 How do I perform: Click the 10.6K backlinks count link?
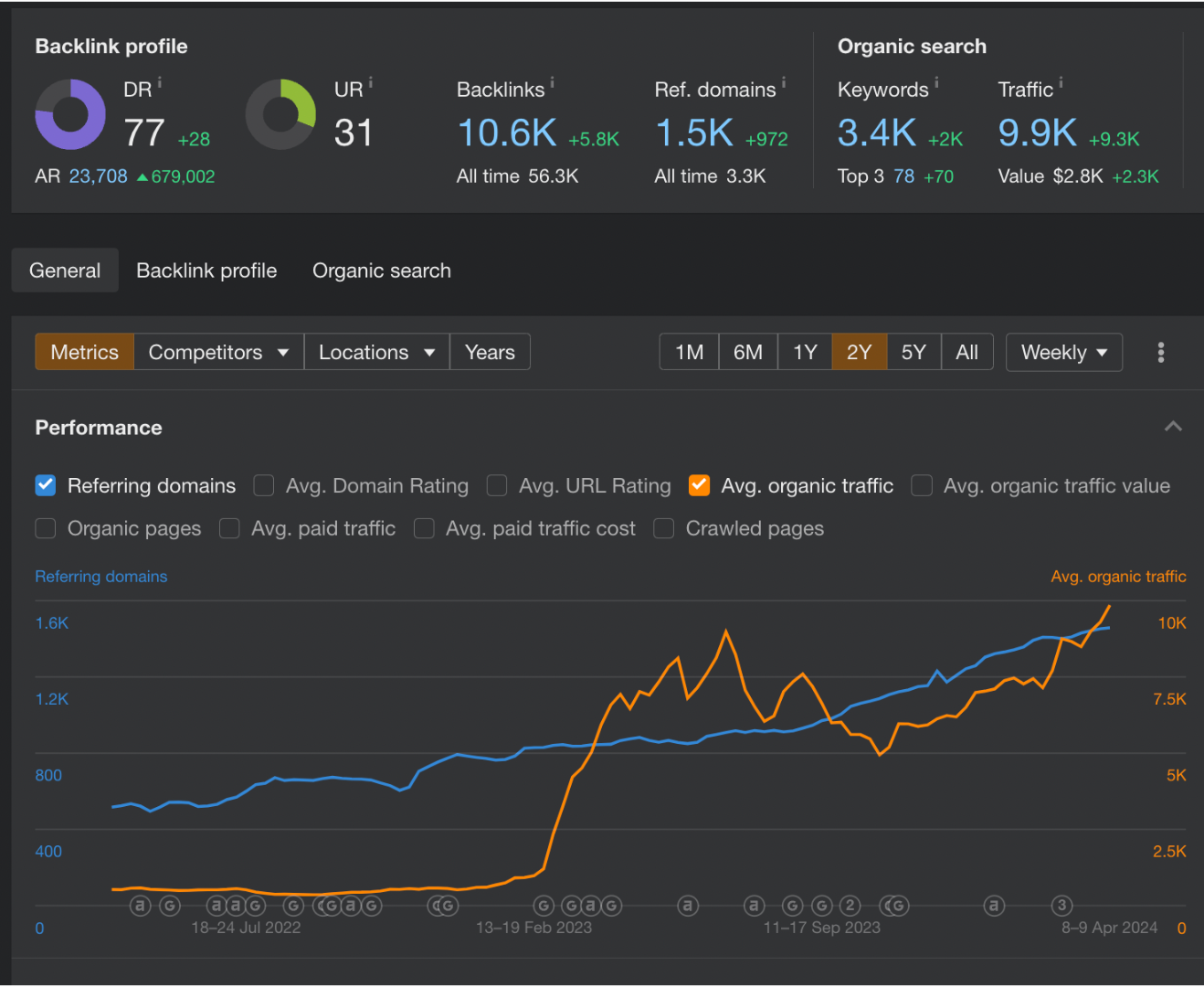(507, 133)
